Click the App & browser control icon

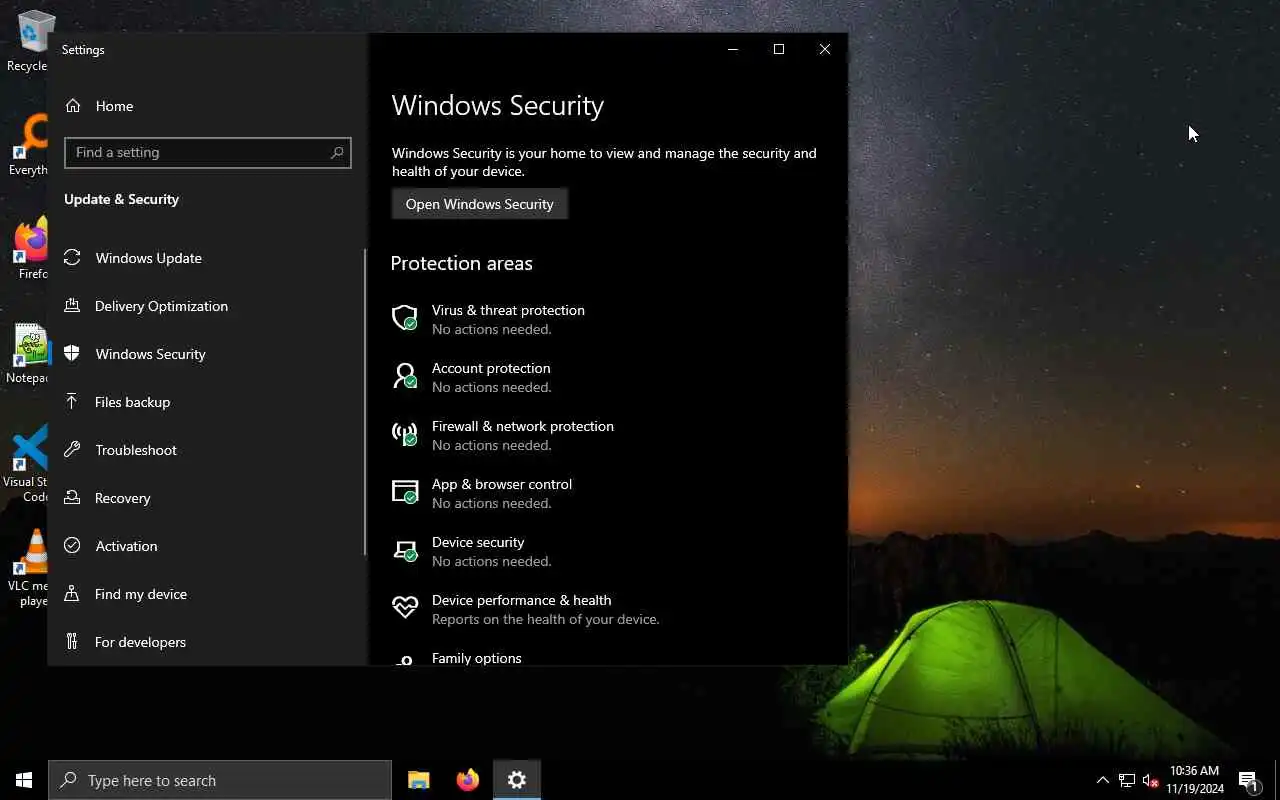tap(405, 492)
